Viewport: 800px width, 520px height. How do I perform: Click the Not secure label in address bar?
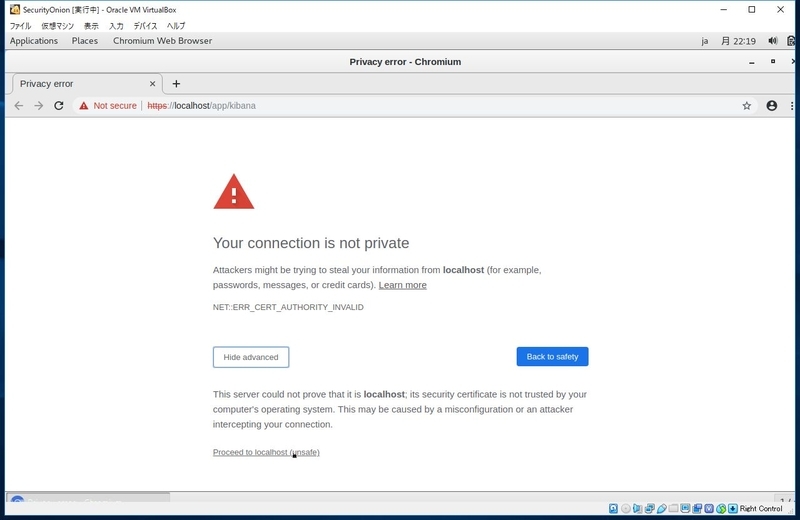click(x=115, y=106)
